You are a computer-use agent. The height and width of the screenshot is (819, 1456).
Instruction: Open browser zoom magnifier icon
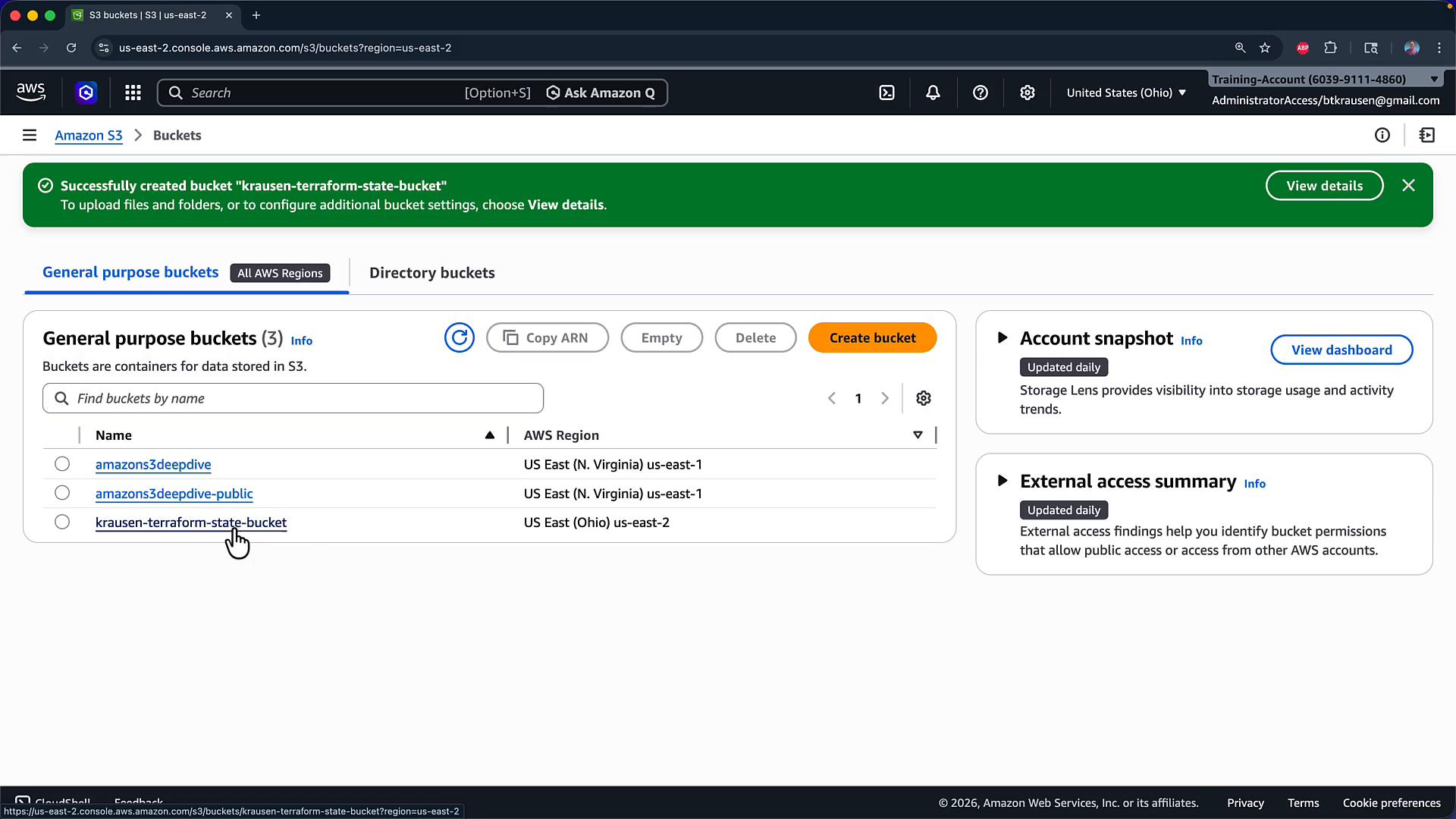coord(1240,48)
